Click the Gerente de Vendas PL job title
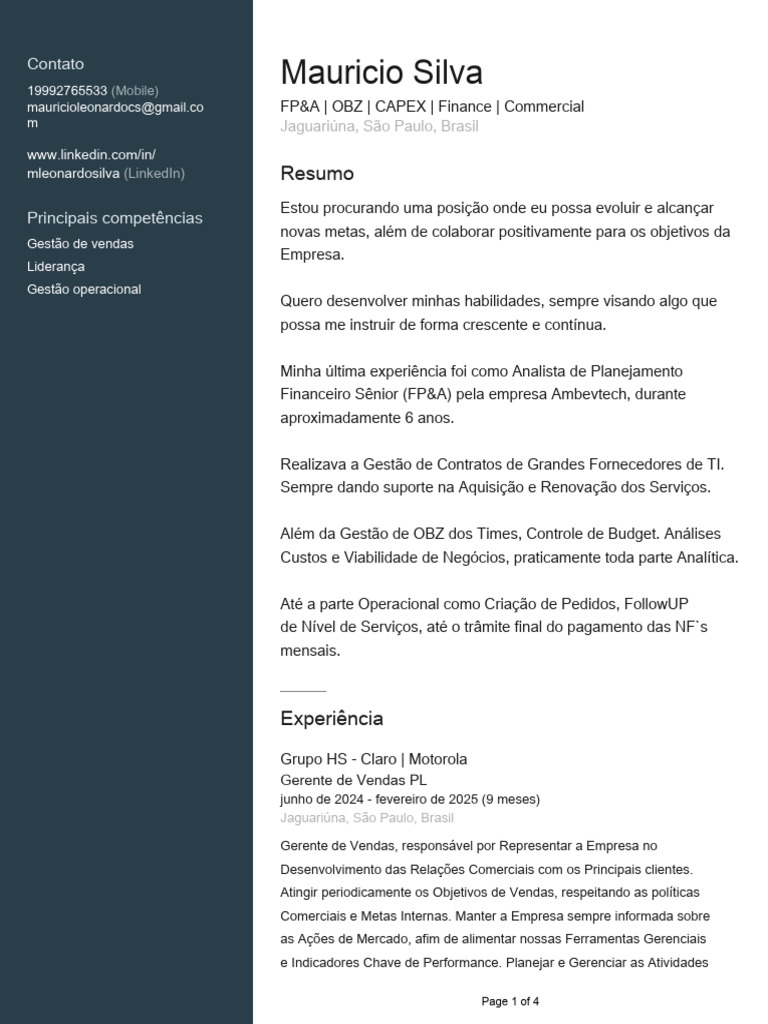 (x=353, y=780)
